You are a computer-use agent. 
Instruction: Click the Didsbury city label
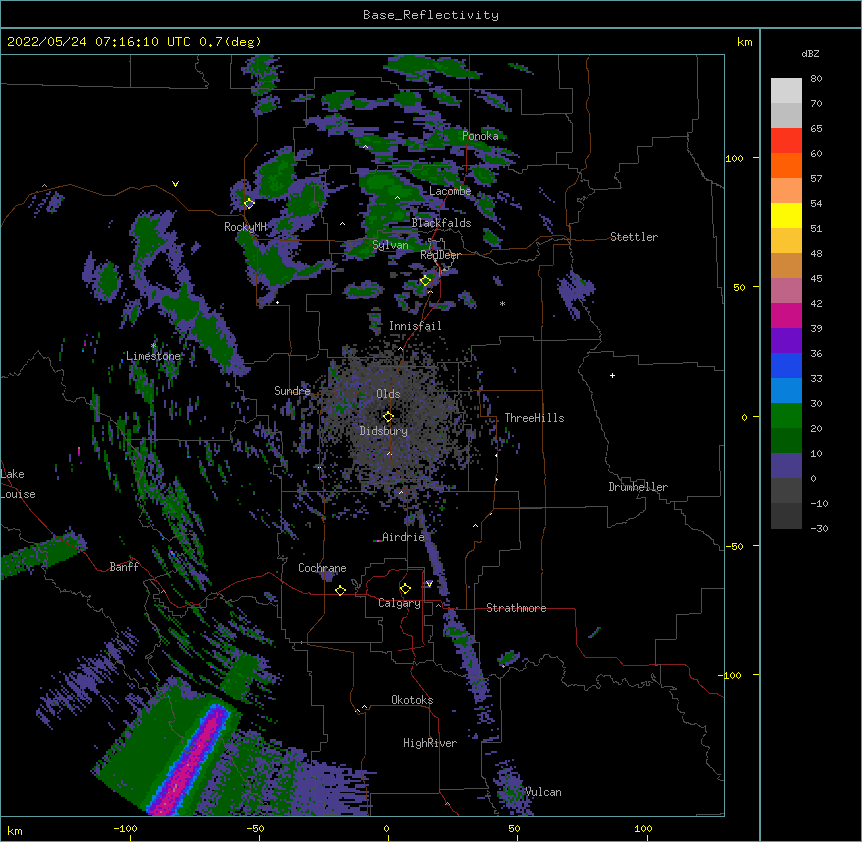pyautogui.click(x=383, y=431)
